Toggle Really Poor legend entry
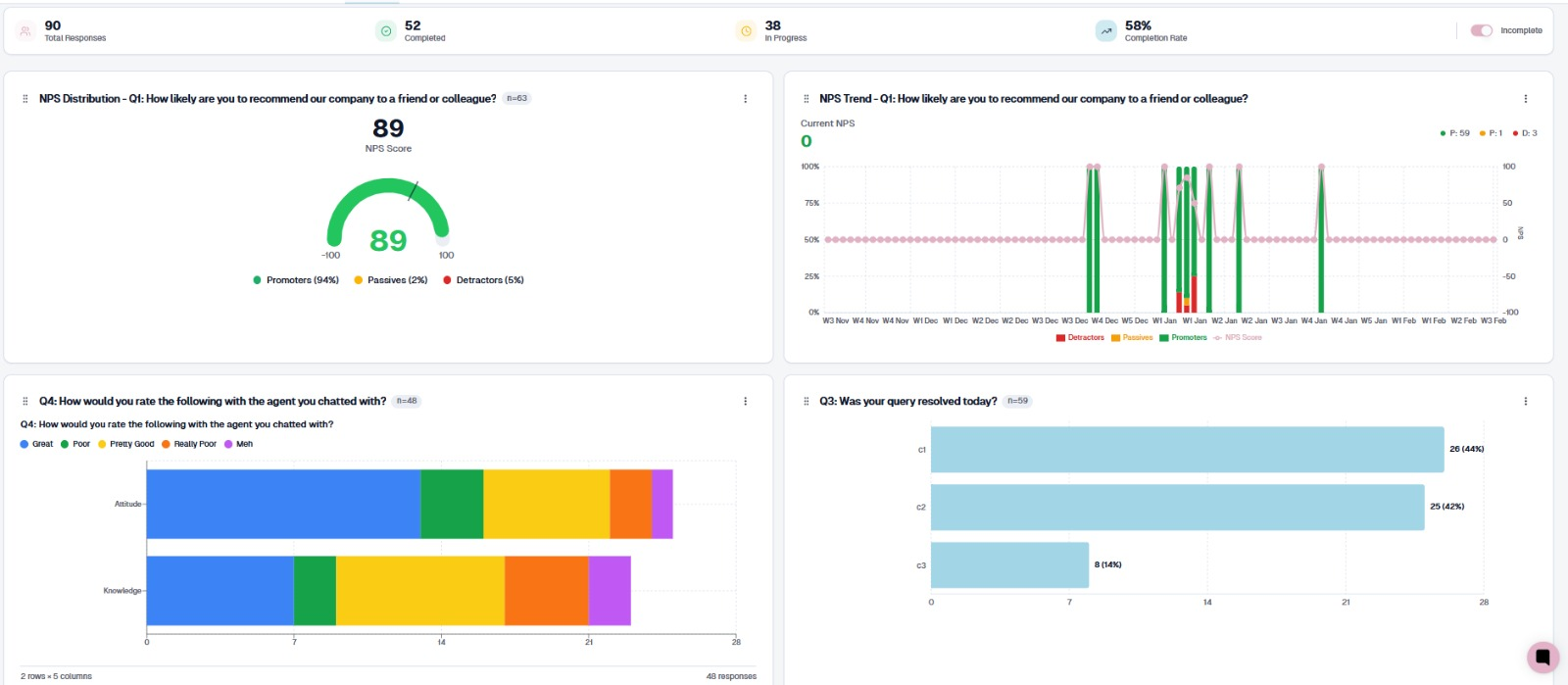 189,444
